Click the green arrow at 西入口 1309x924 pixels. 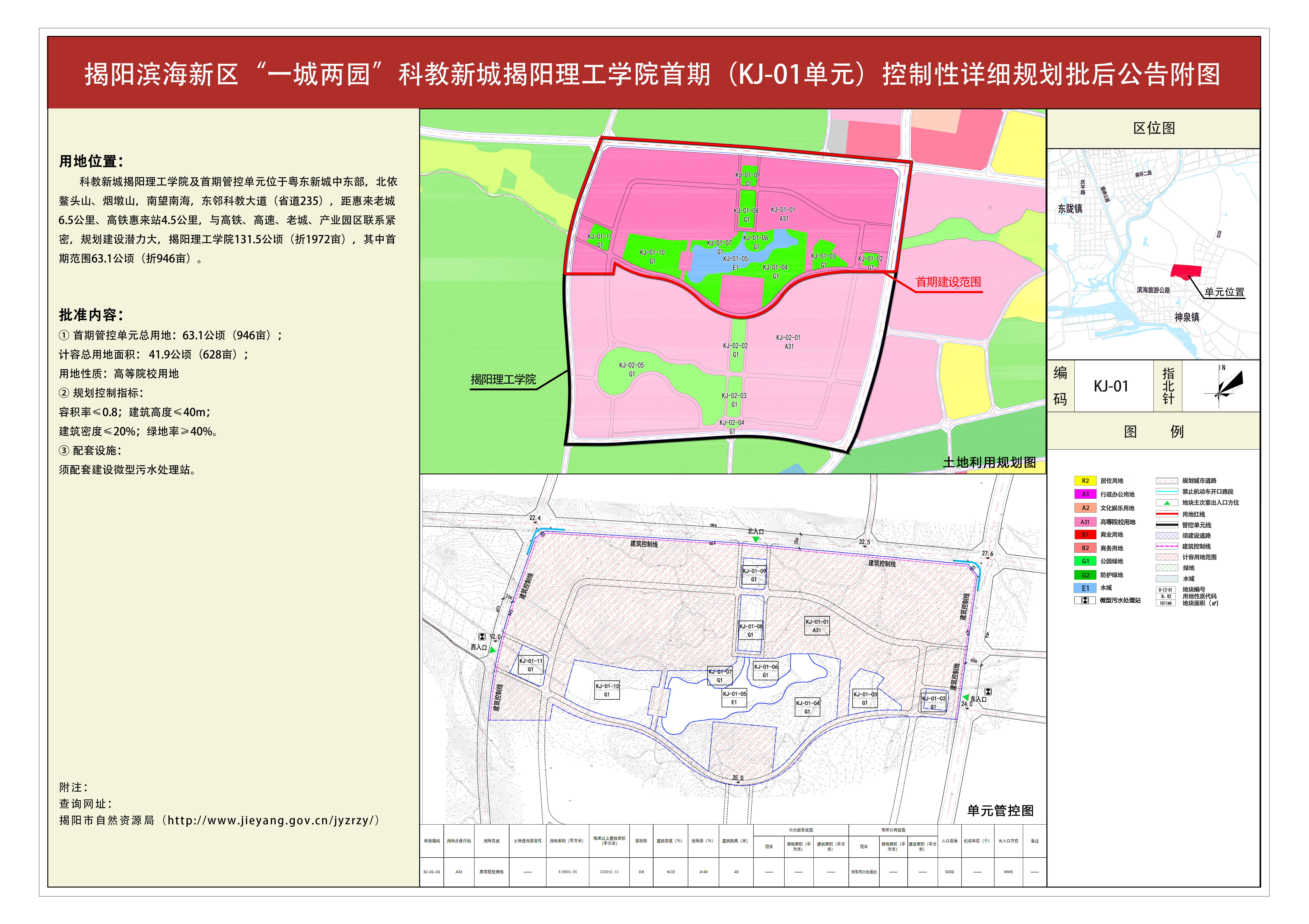coord(493,650)
